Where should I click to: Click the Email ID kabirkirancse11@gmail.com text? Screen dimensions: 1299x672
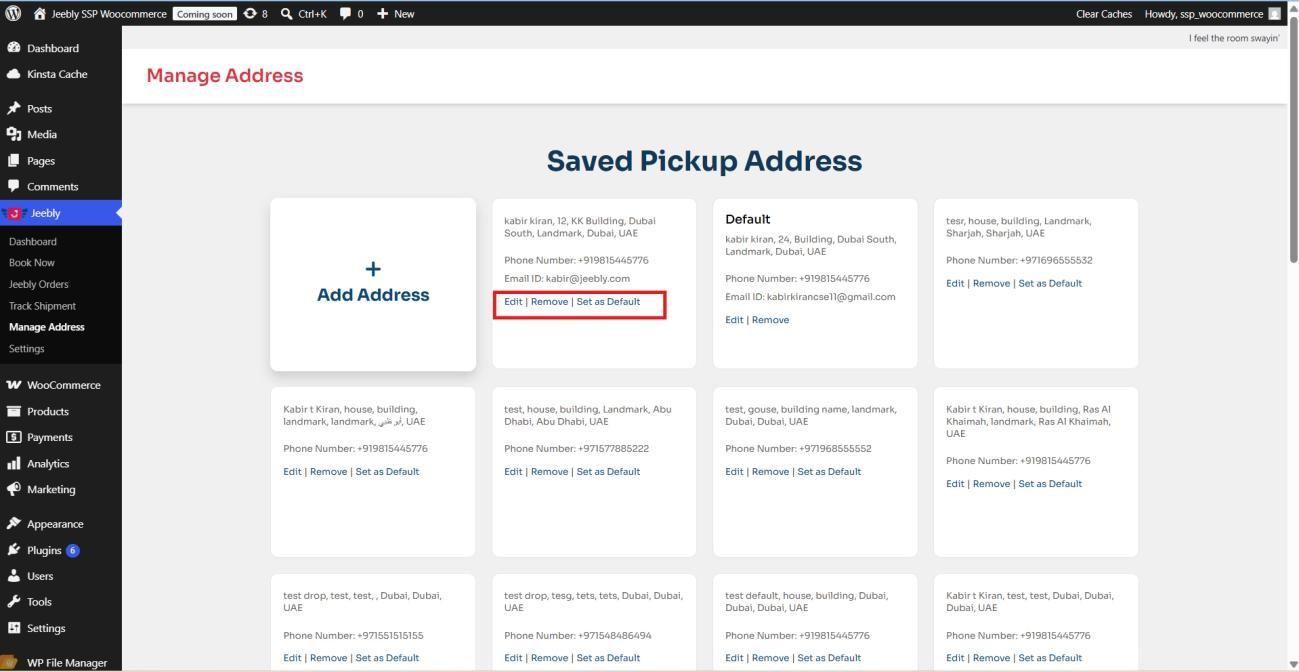coord(810,297)
